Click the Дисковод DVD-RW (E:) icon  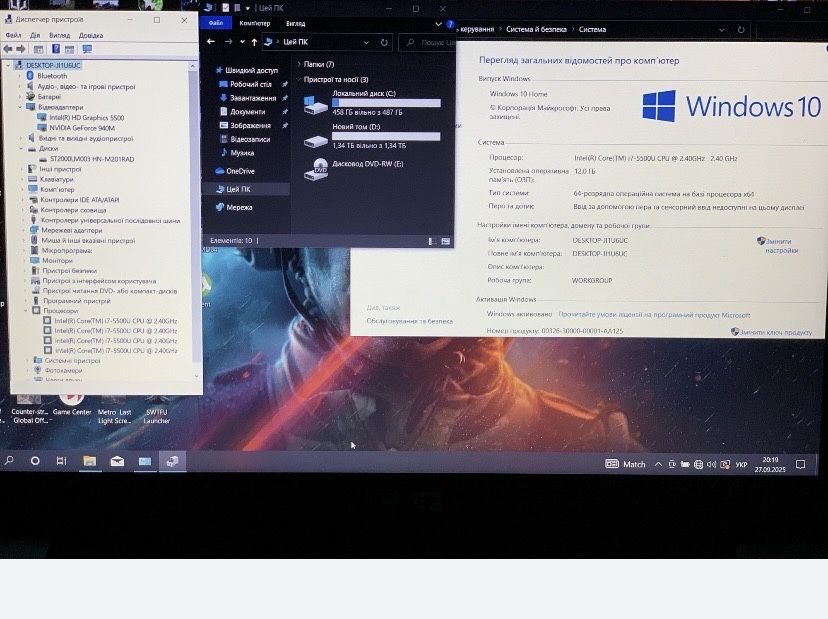tap(316, 170)
